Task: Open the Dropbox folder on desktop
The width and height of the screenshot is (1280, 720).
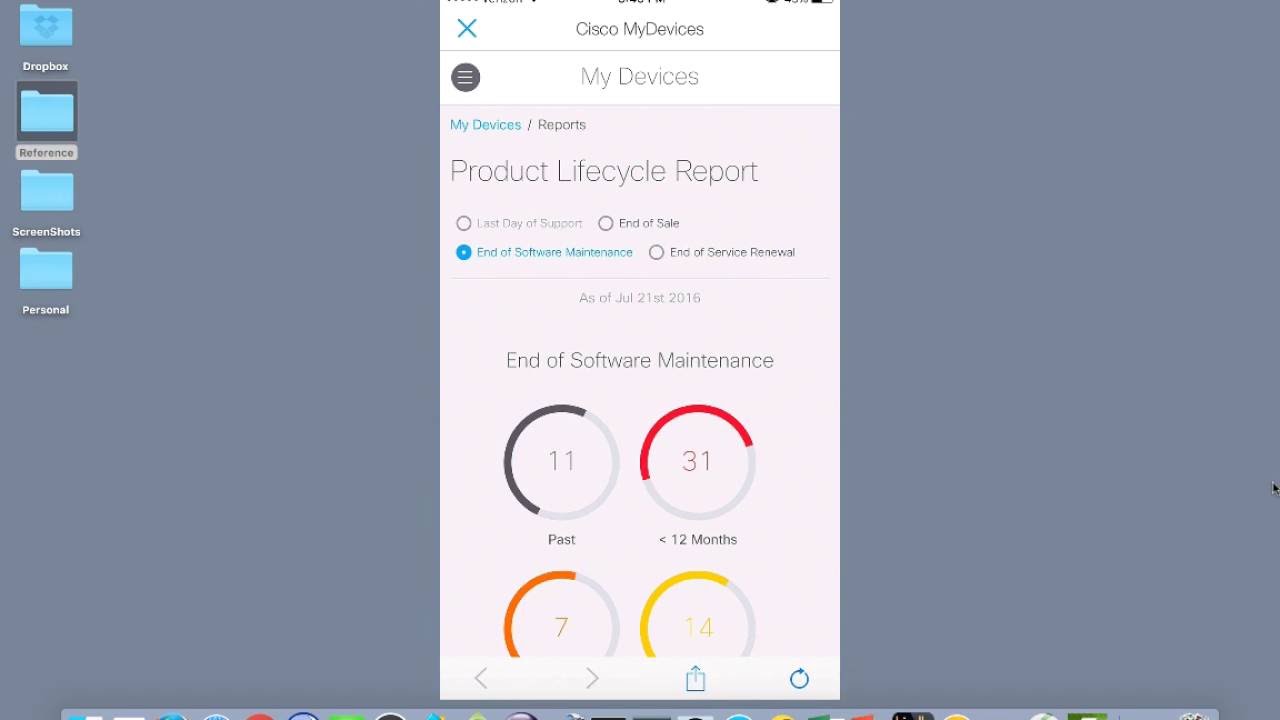Action: pos(46,38)
